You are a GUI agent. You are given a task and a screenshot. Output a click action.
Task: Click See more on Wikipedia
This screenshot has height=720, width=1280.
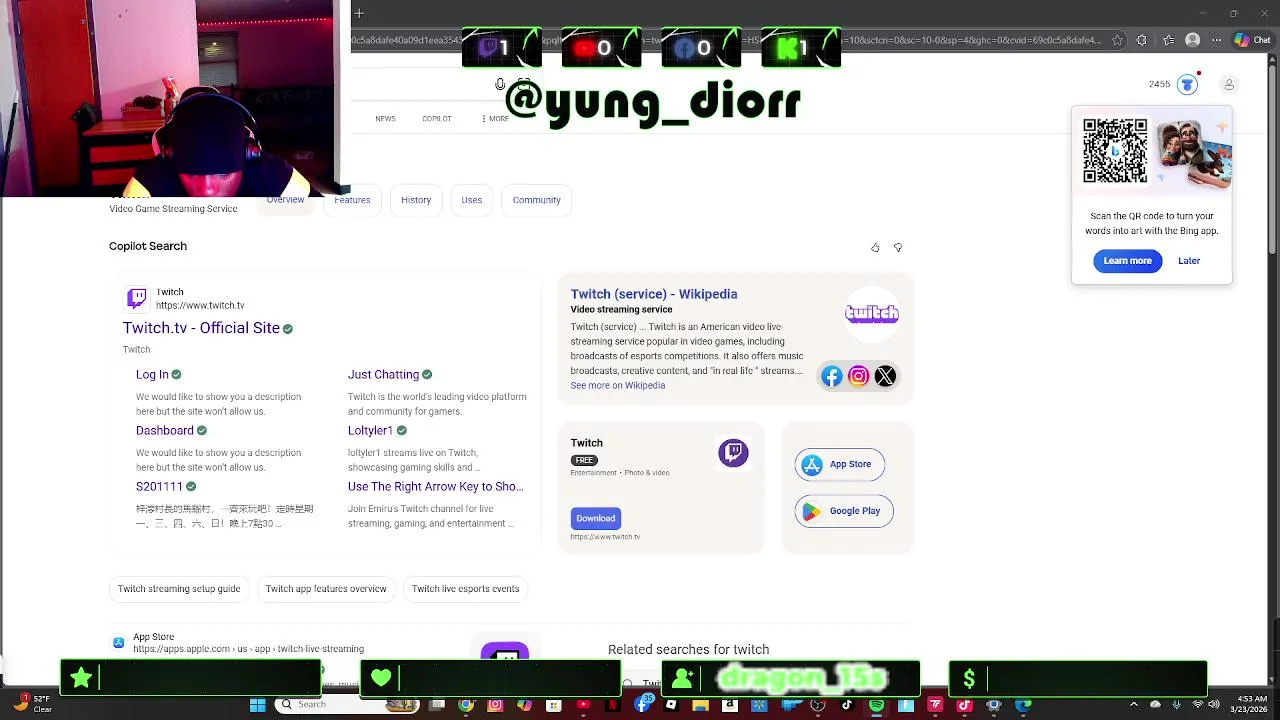coord(617,385)
